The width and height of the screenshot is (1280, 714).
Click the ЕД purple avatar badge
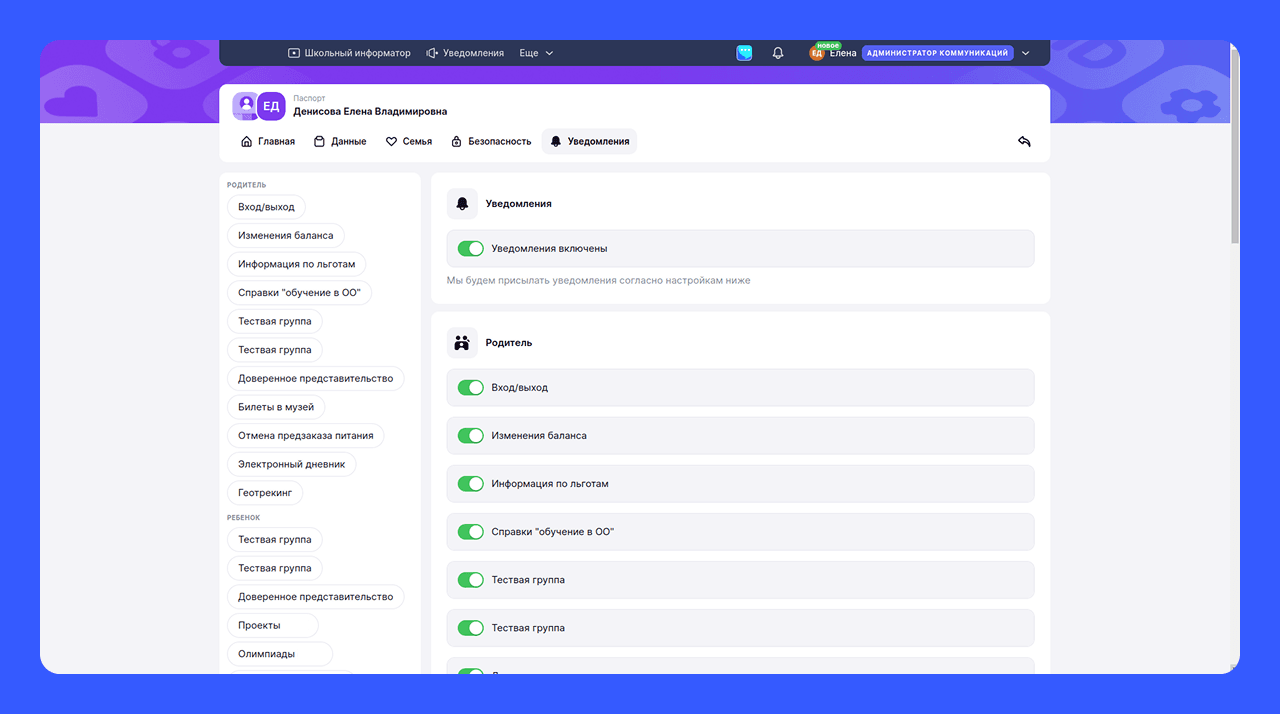coord(271,106)
